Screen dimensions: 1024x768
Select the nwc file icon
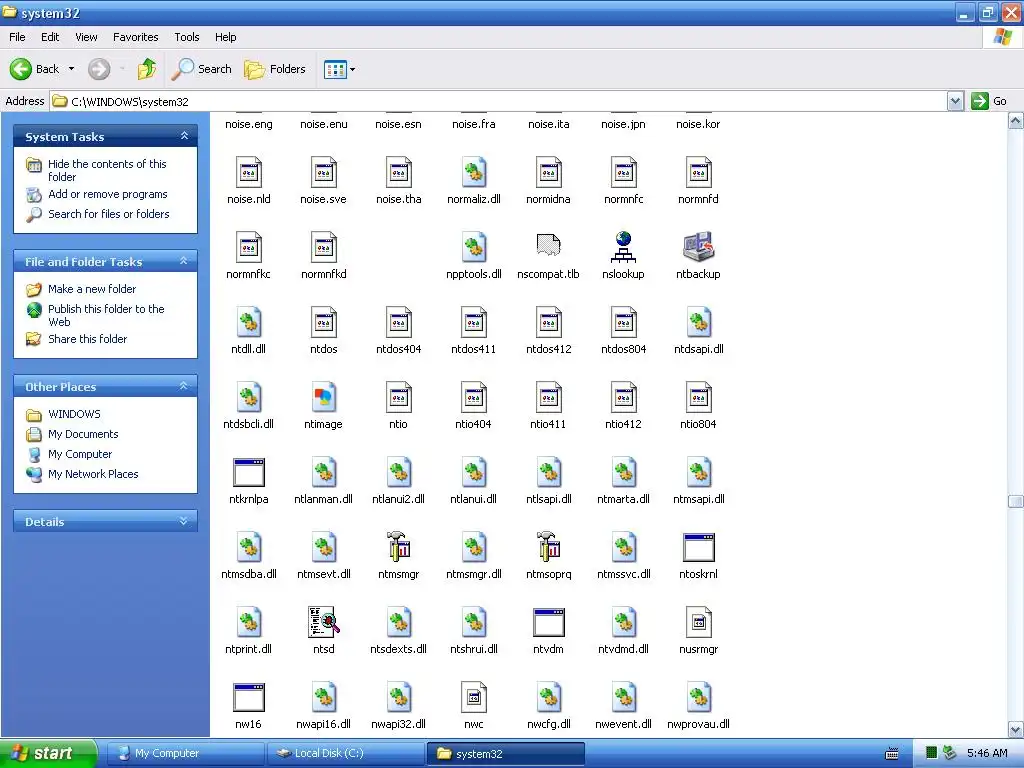[473, 697]
